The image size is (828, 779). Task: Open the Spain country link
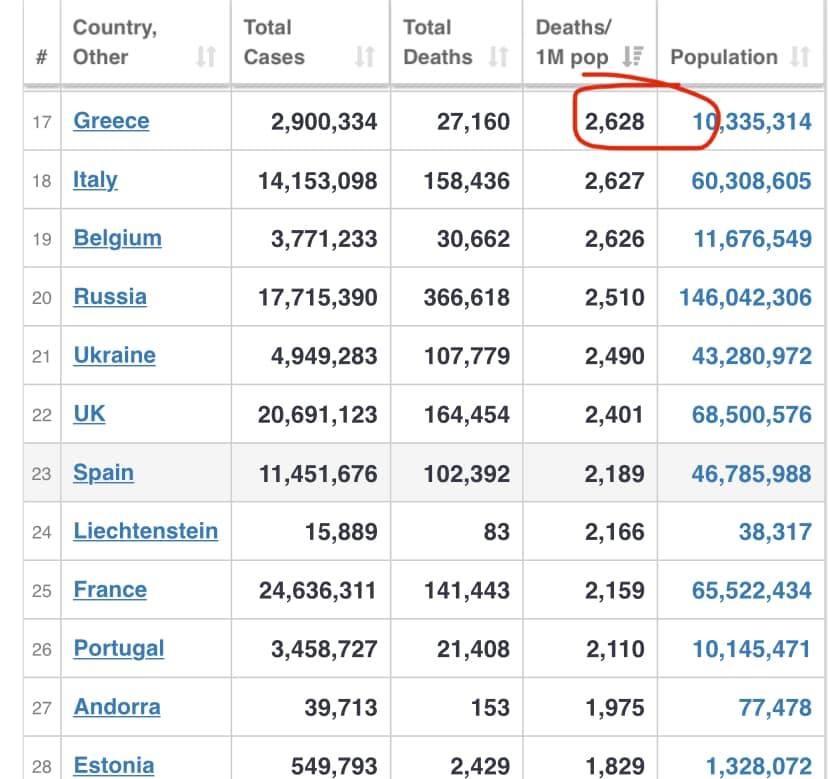click(103, 472)
